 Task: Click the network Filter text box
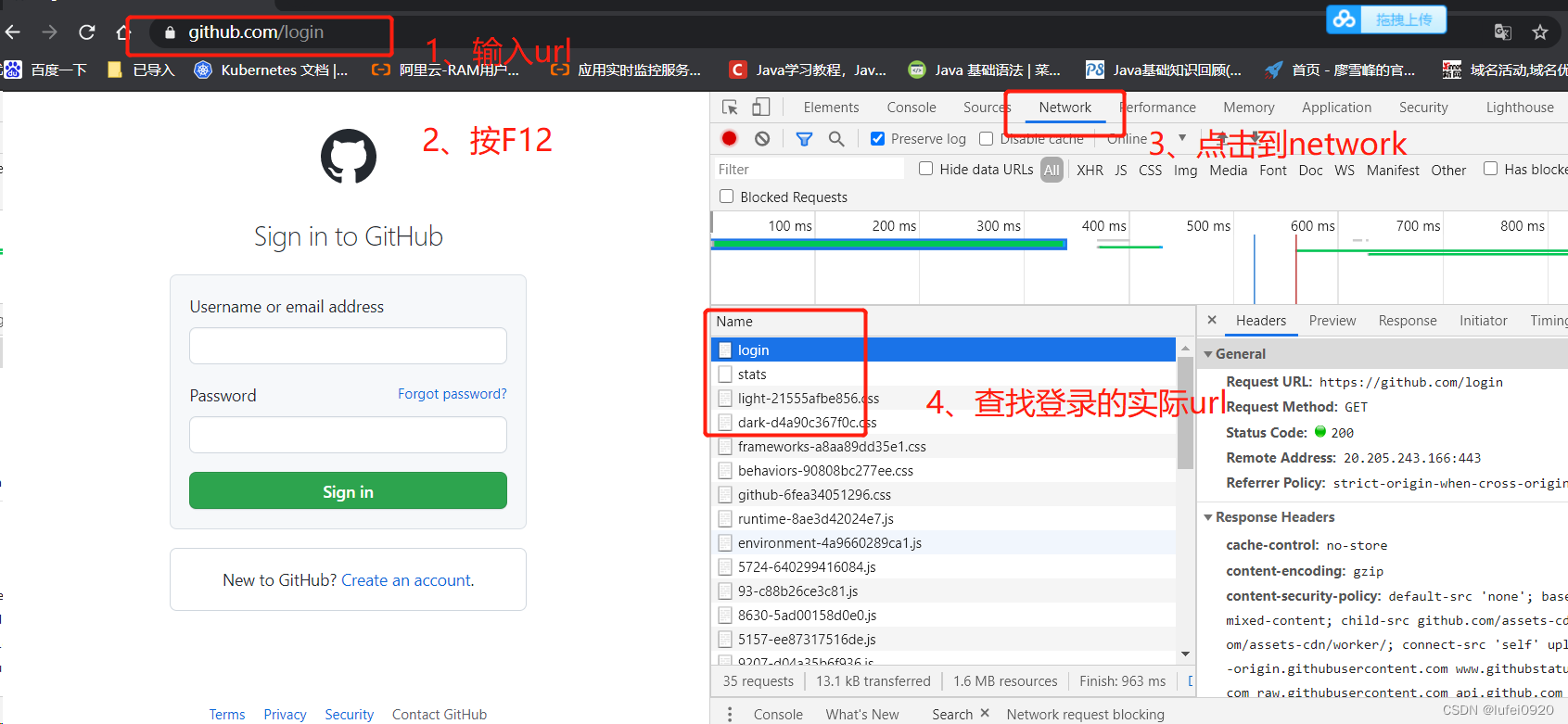(x=808, y=169)
